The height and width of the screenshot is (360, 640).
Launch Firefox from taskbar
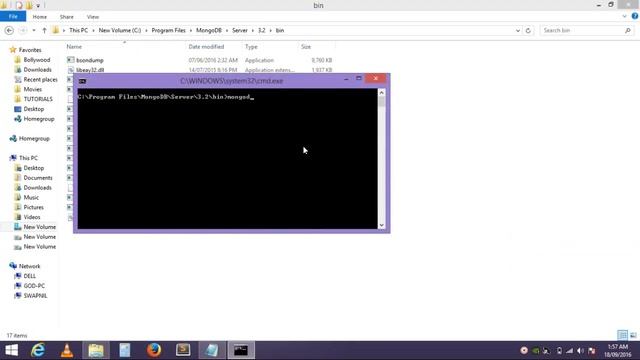point(154,350)
